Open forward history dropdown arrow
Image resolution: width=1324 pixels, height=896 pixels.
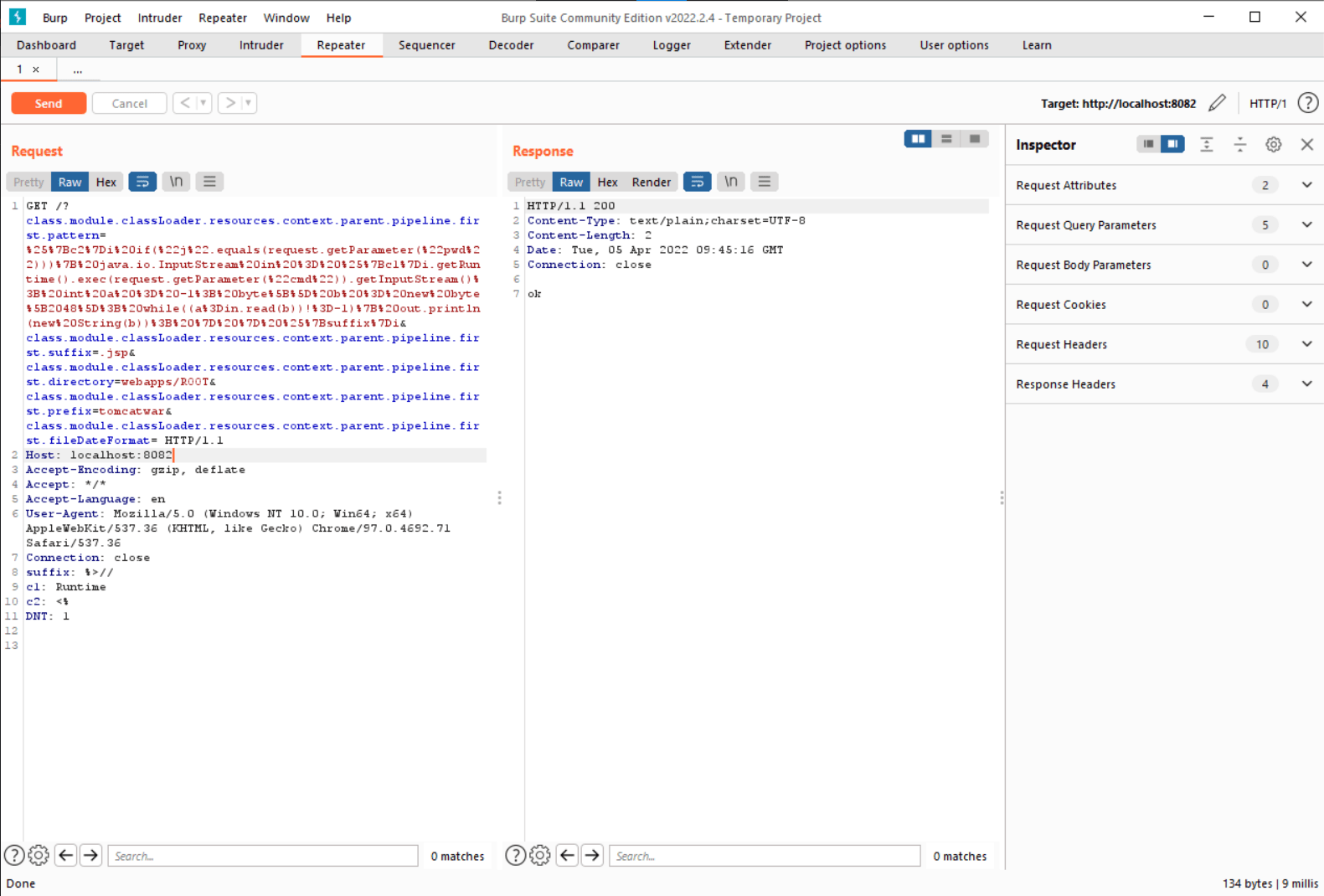click(249, 103)
